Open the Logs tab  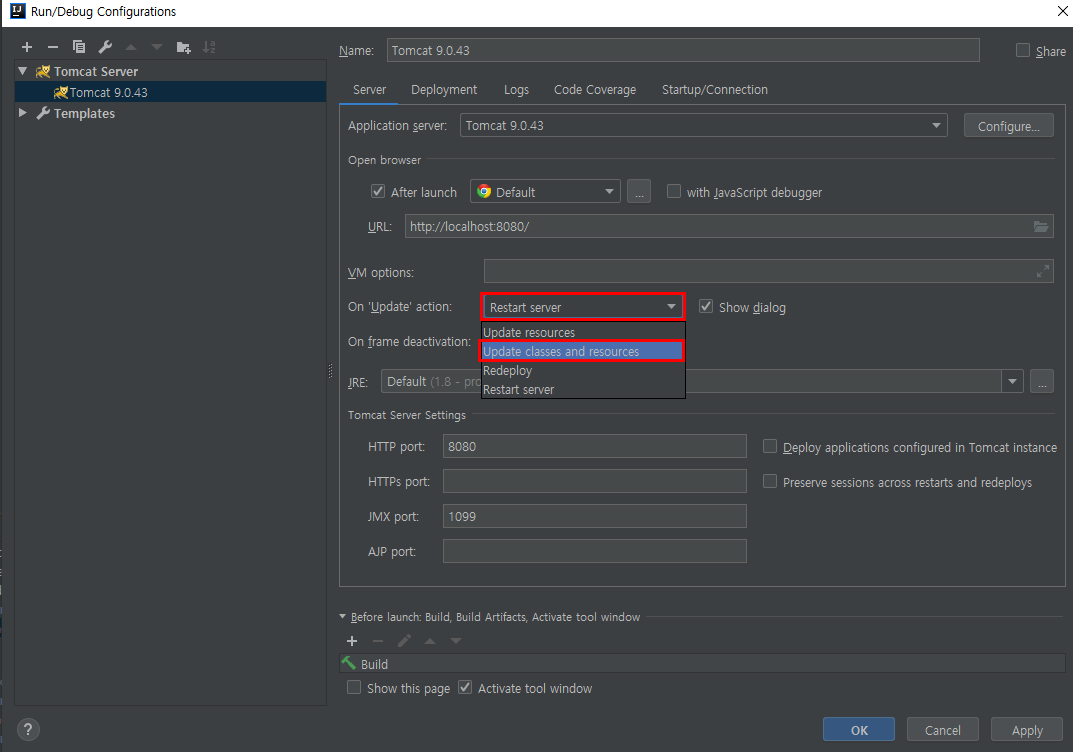(517, 90)
